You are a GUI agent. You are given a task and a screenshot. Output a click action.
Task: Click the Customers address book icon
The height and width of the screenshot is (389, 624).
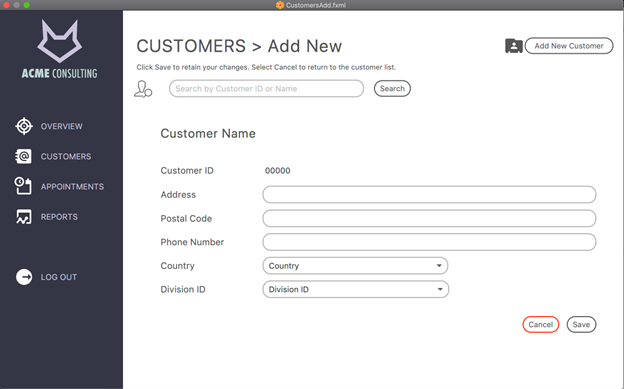(x=23, y=156)
